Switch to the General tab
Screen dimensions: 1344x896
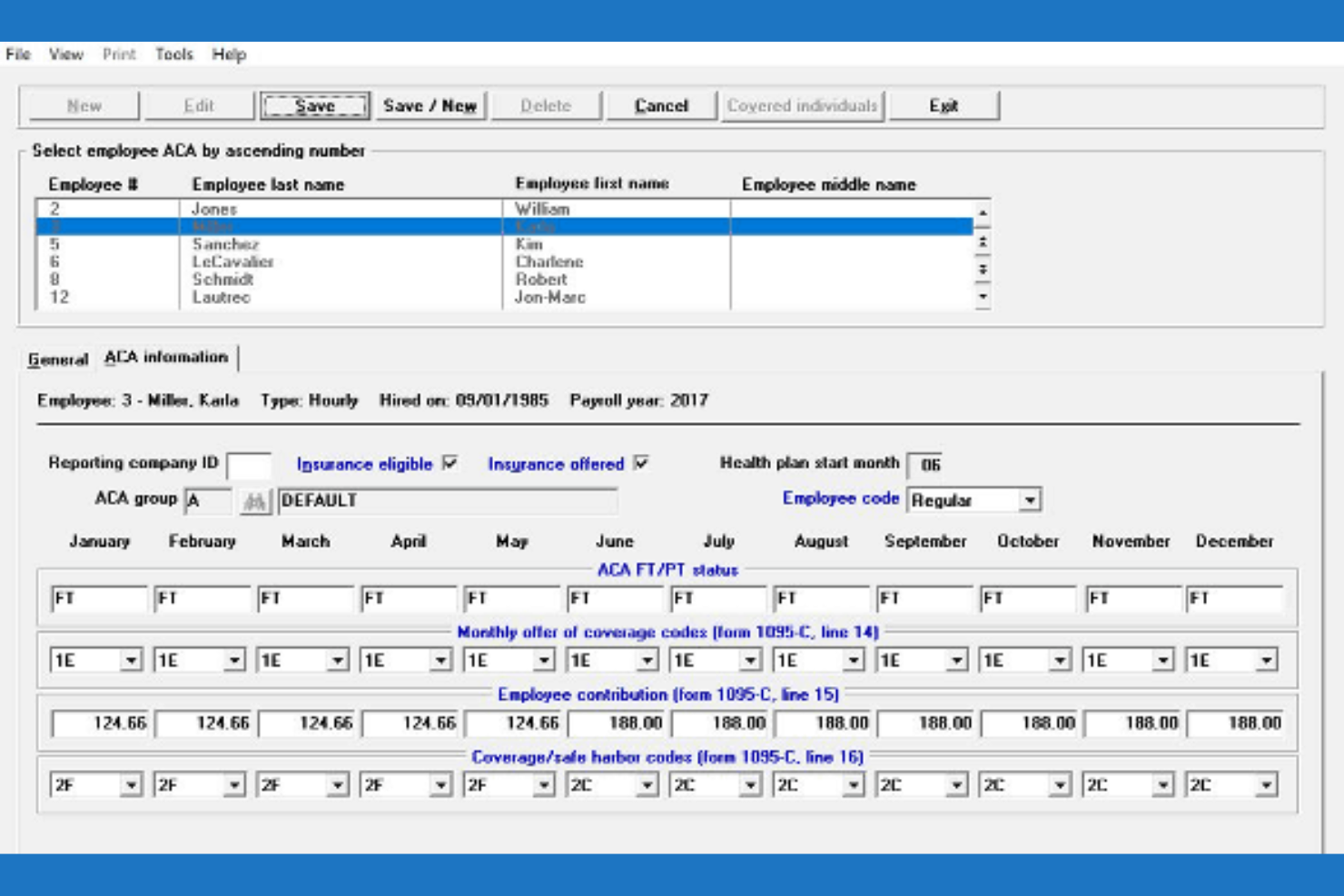pos(57,359)
